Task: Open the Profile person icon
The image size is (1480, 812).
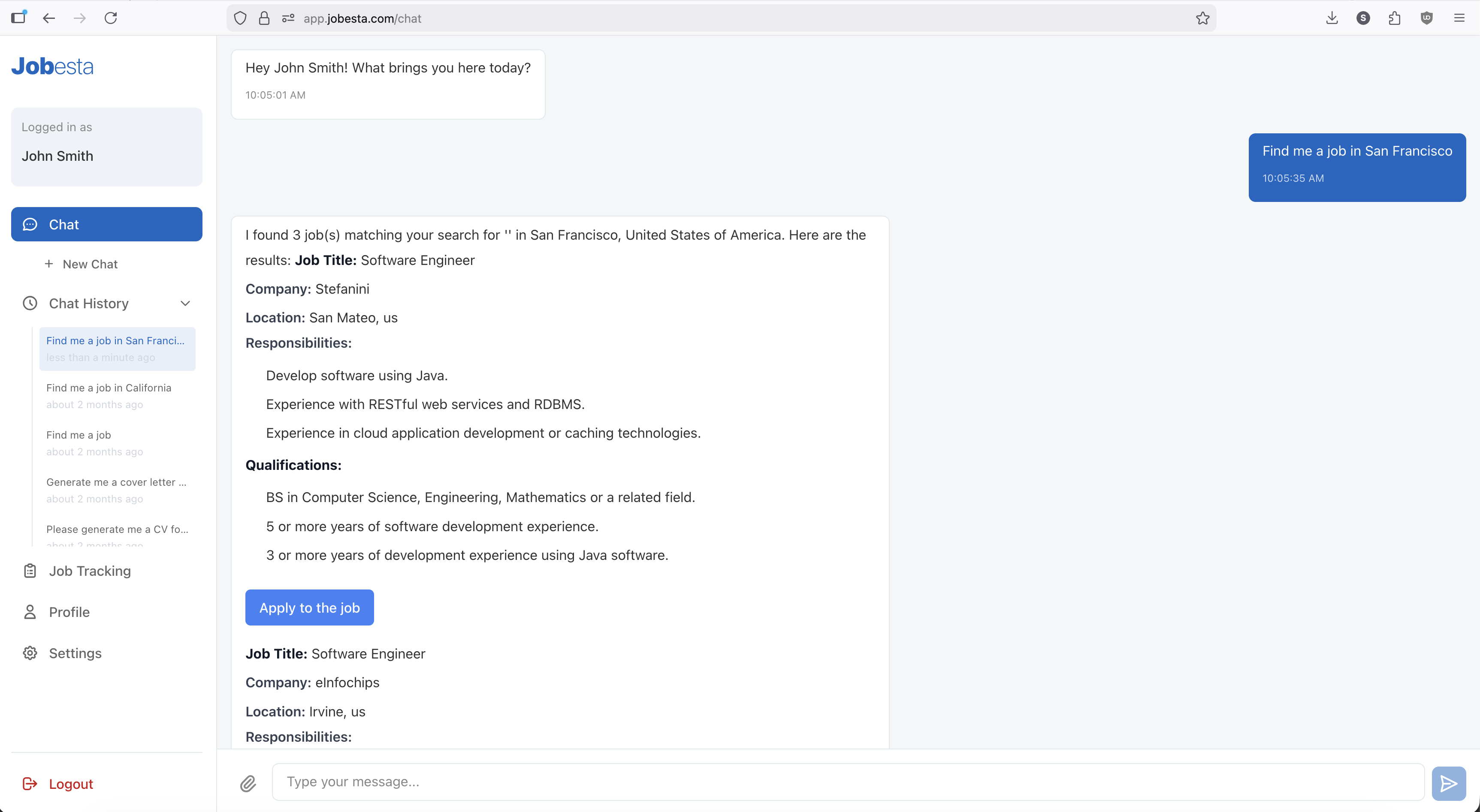Action: (x=30, y=612)
